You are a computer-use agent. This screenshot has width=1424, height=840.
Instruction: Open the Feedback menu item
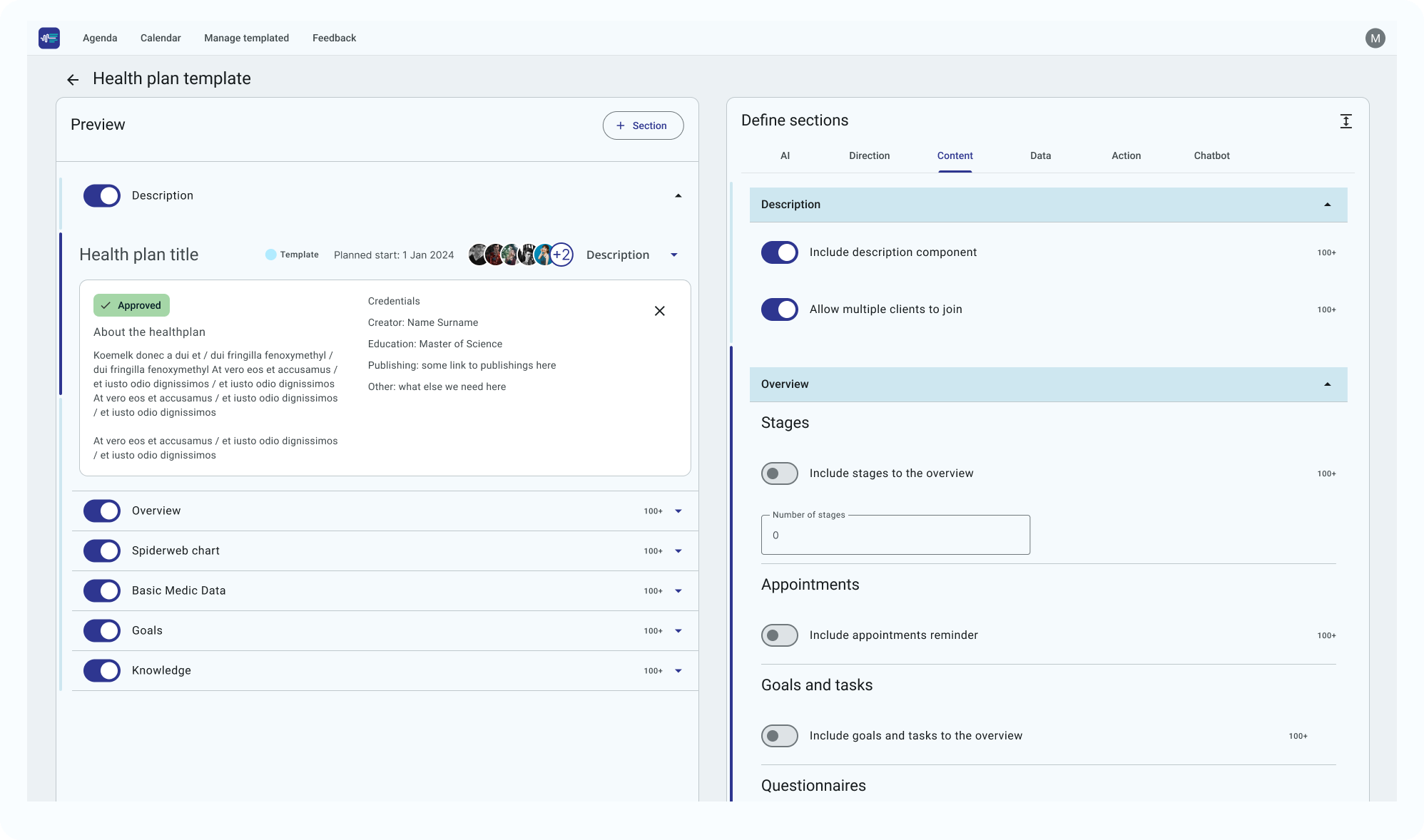pos(334,38)
